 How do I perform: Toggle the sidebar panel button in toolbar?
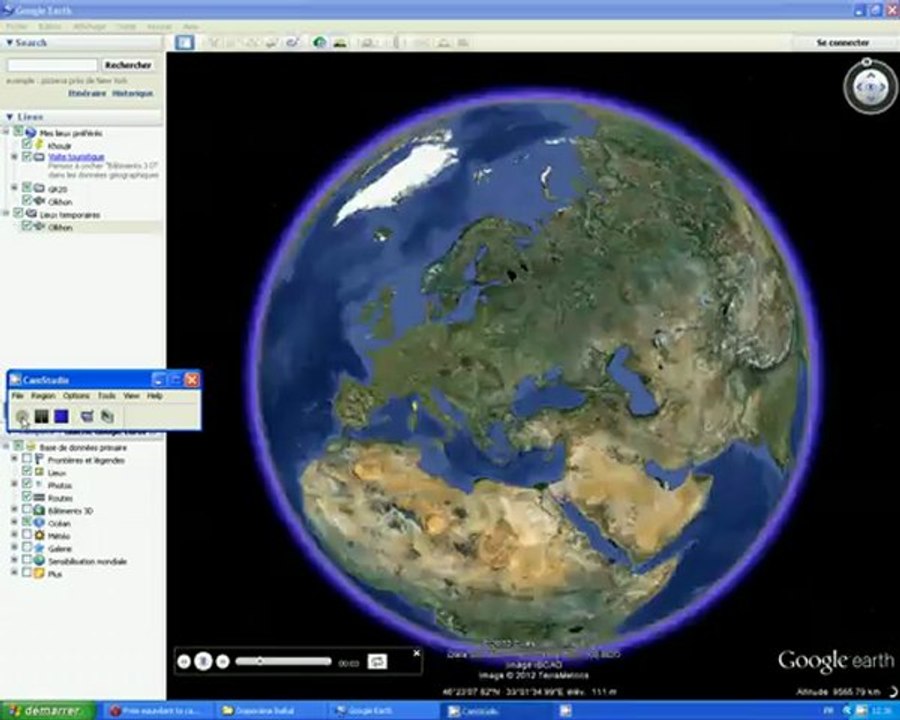tap(184, 42)
